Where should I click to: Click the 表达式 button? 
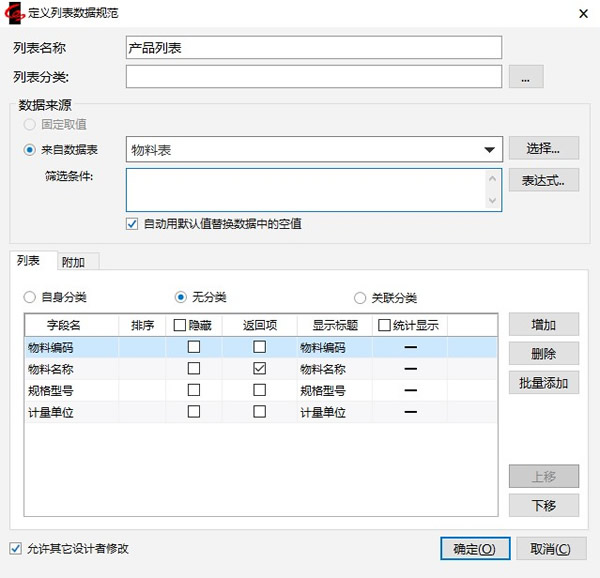tap(543, 181)
